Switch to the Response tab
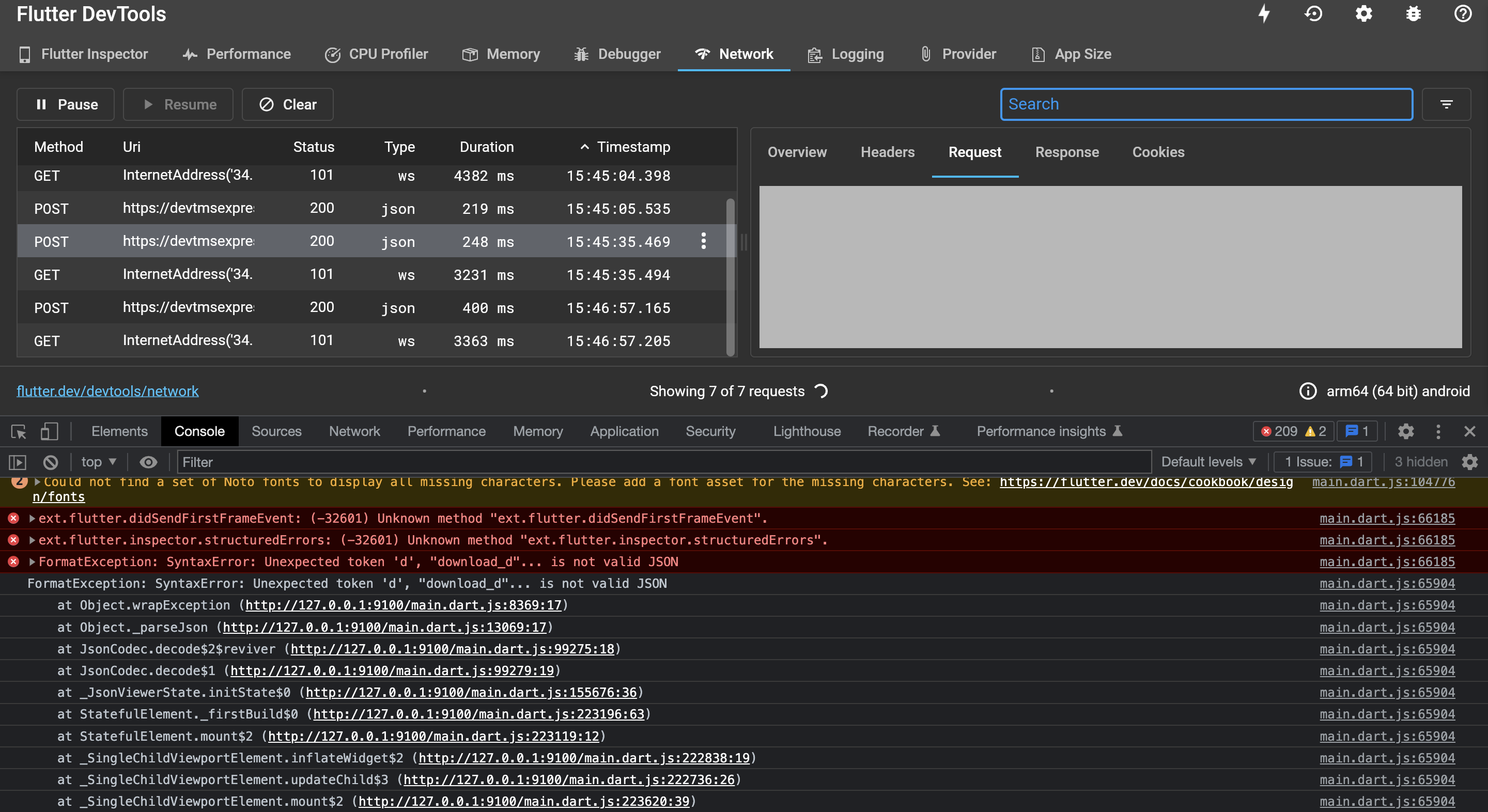This screenshot has height=812, width=1488. point(1066,152)
